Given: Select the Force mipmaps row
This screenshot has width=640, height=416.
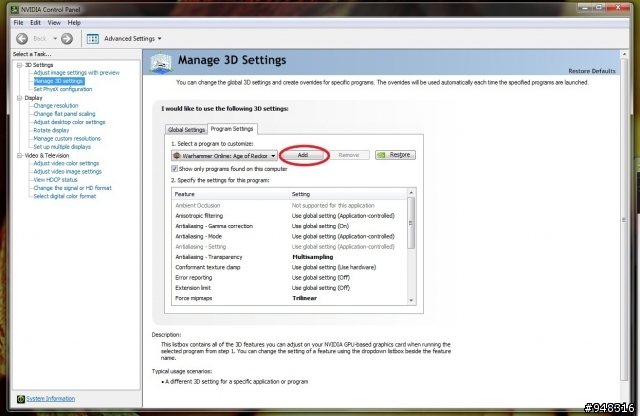Looking at the screenshot, I should [289, 298].
